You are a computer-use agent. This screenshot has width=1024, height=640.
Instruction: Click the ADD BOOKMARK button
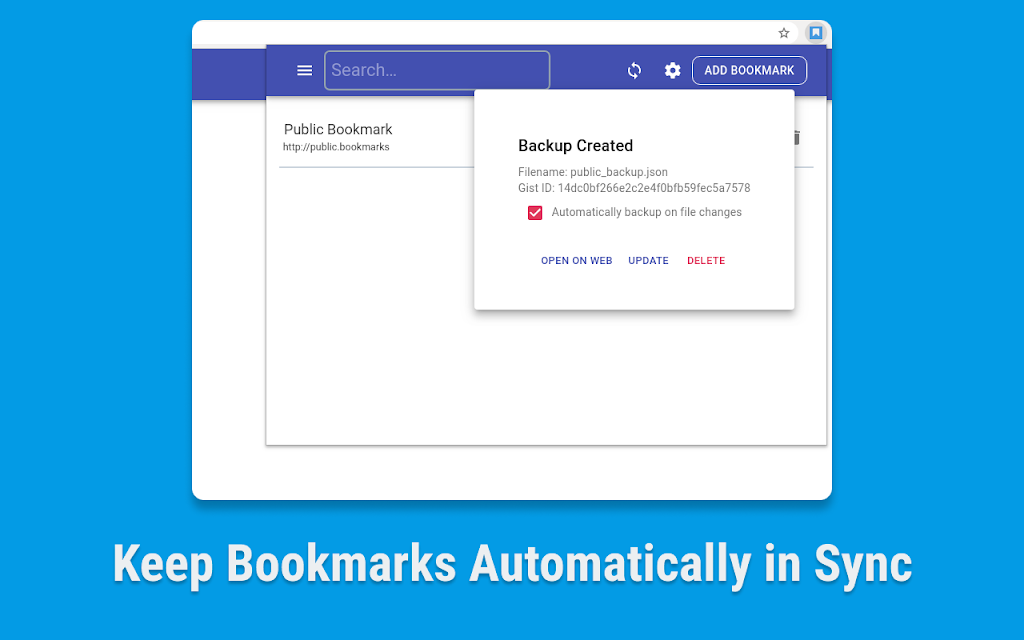[x=749, y=71]
